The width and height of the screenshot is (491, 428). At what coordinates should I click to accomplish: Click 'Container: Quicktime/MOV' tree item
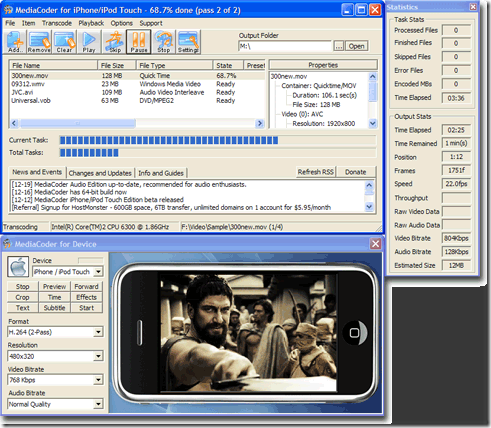[319, 86]
